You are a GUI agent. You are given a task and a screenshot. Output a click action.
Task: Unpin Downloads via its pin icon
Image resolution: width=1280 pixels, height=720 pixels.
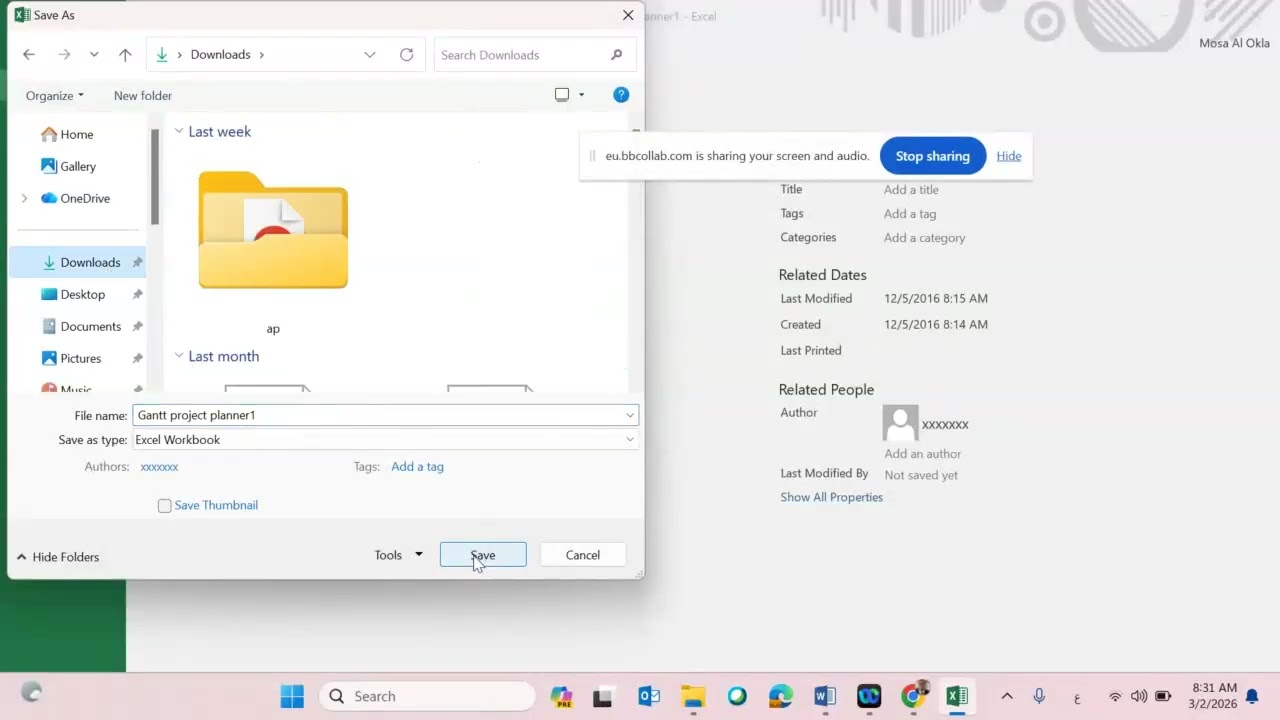137,263
